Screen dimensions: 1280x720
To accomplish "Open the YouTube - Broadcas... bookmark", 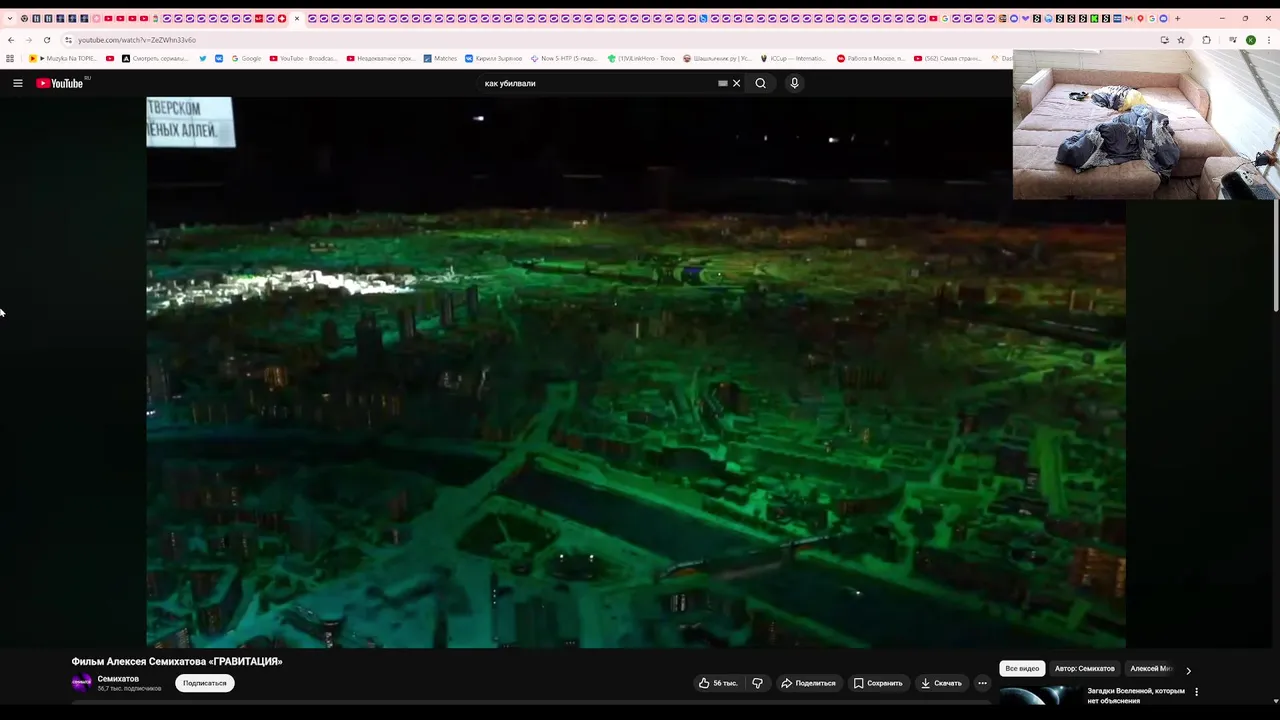I will click(x=304, y=58).
